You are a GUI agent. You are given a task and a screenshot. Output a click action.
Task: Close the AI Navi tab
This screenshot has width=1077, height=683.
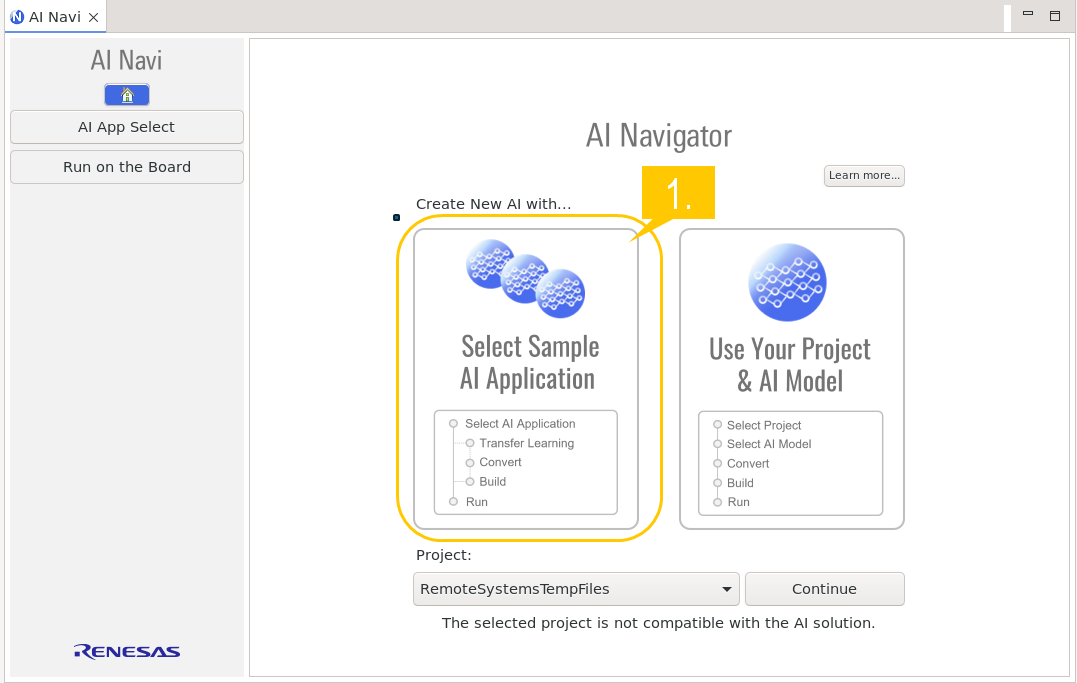tap(93, 17)
